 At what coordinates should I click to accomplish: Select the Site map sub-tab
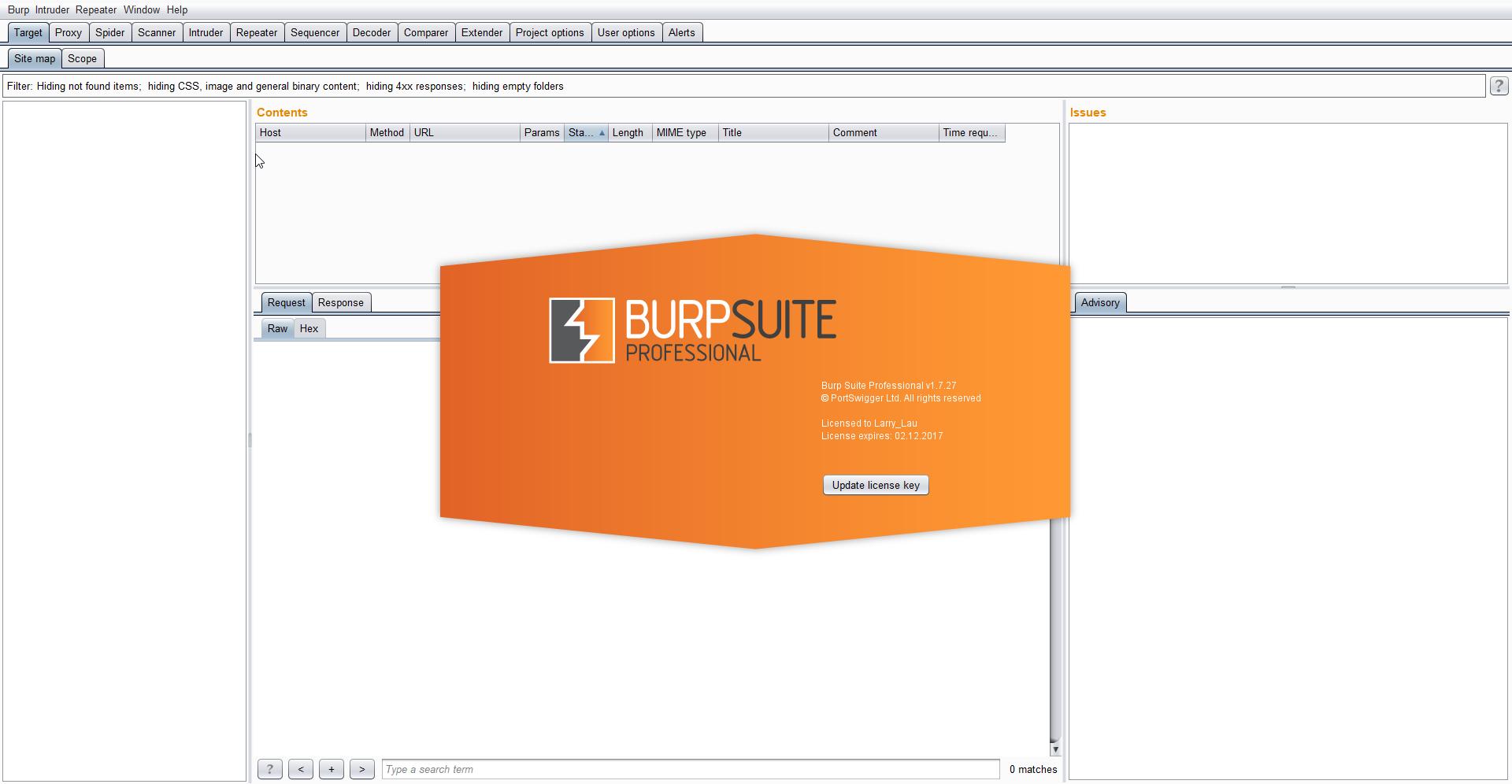click(35, 59)
